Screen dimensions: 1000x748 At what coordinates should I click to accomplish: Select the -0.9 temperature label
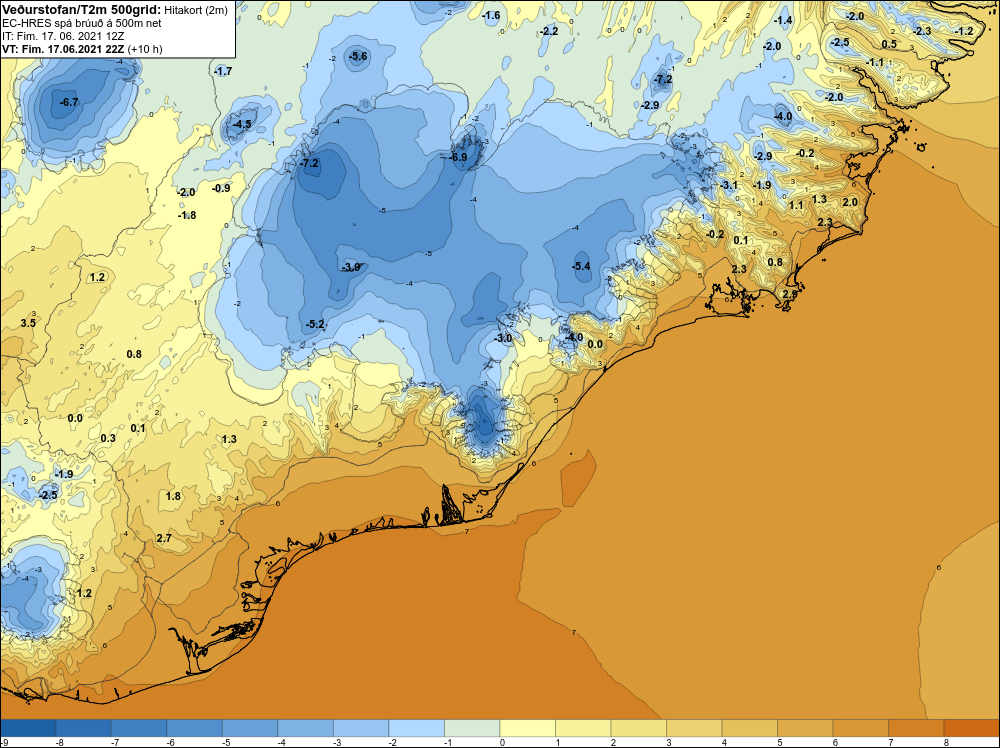pyautogui.click(x=221, y=188)
